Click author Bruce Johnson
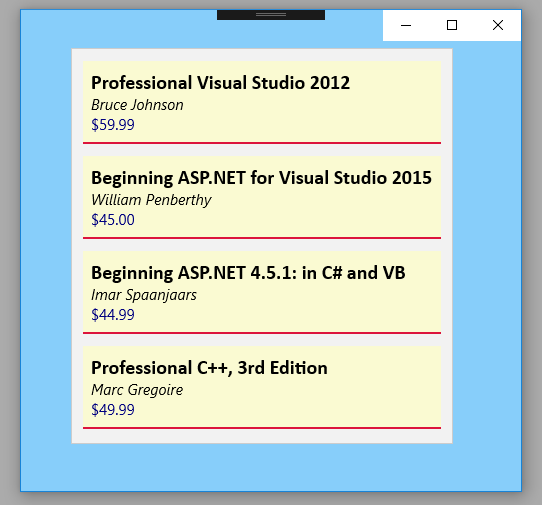 137,105
